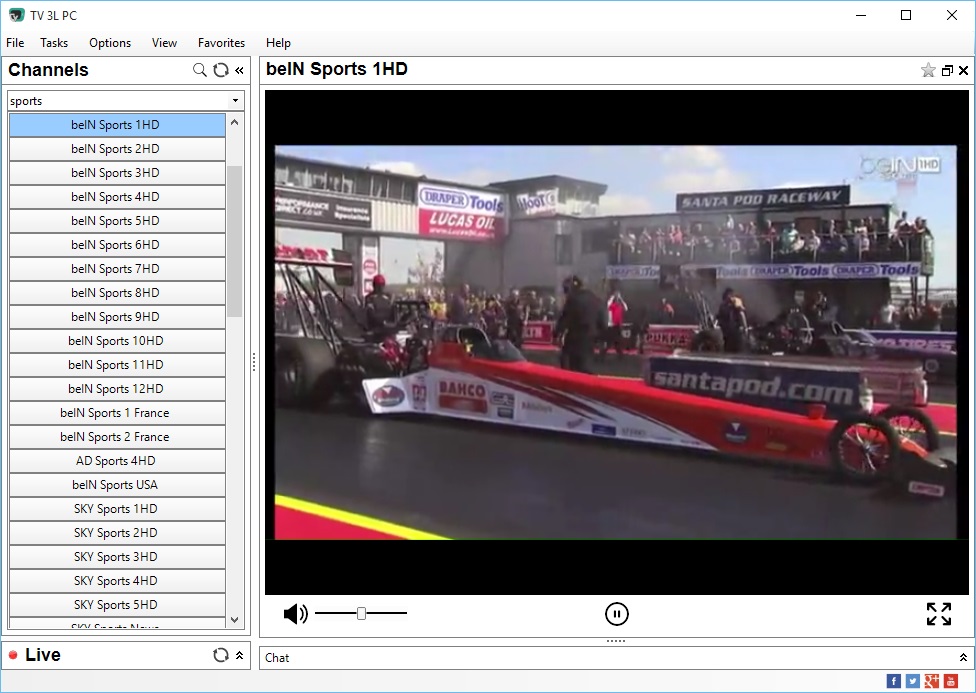
Task: Open the Google Plus icon
Action: tap(932, 681)
